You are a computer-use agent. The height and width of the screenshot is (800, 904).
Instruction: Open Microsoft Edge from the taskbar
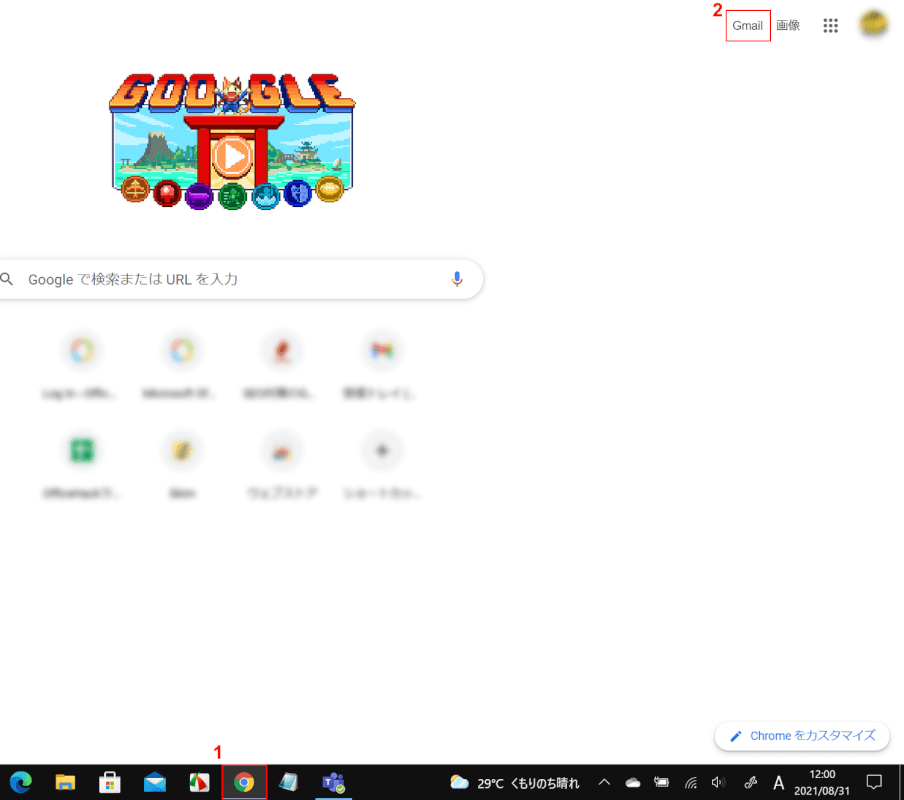[x=21, y=782]
